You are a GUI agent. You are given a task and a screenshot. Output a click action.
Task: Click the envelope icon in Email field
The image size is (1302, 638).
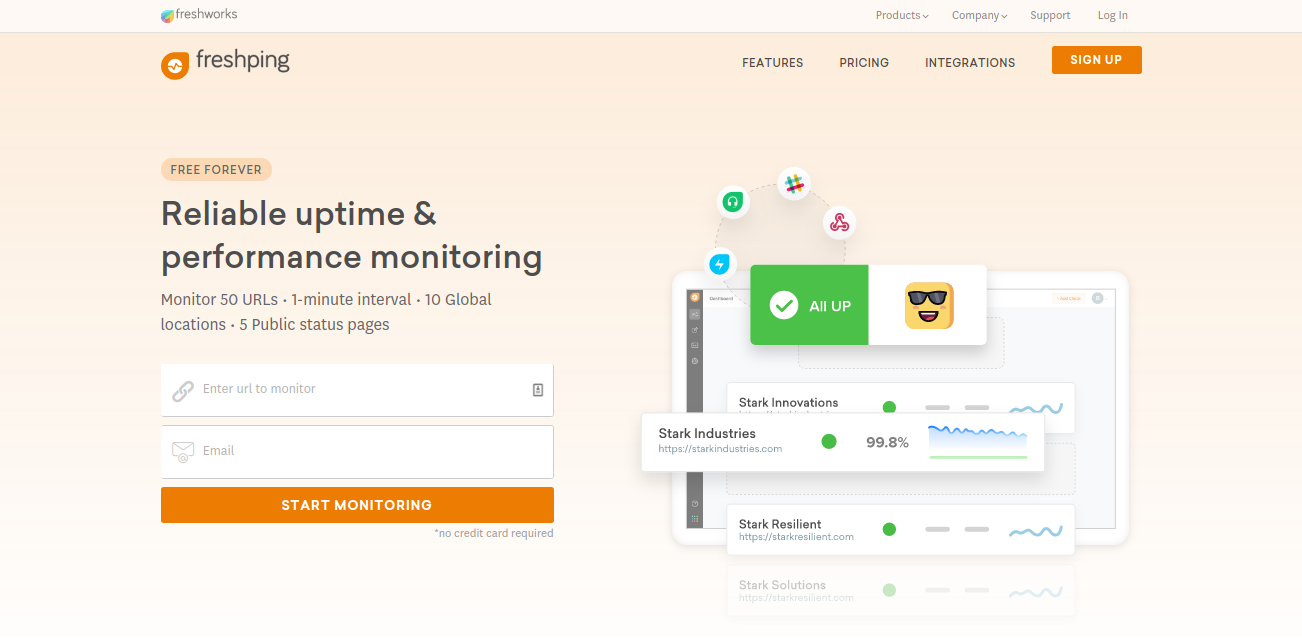click(183, 452)
